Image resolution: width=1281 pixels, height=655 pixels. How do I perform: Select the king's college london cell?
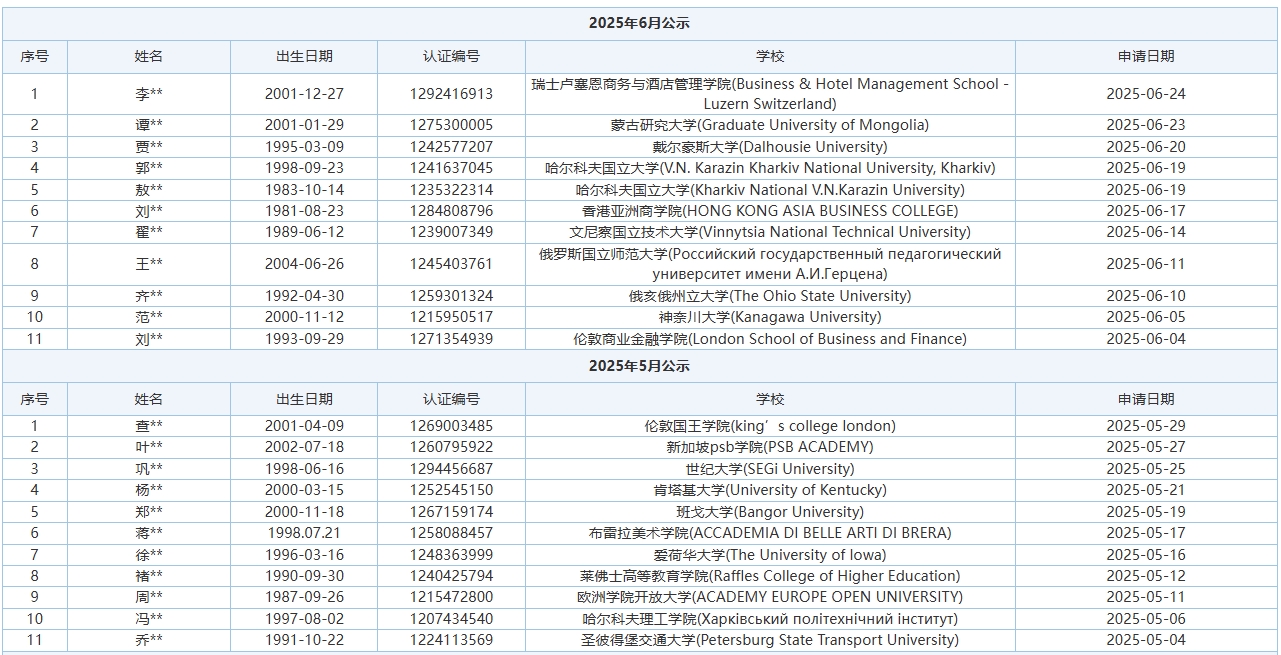tap(770, 426)
